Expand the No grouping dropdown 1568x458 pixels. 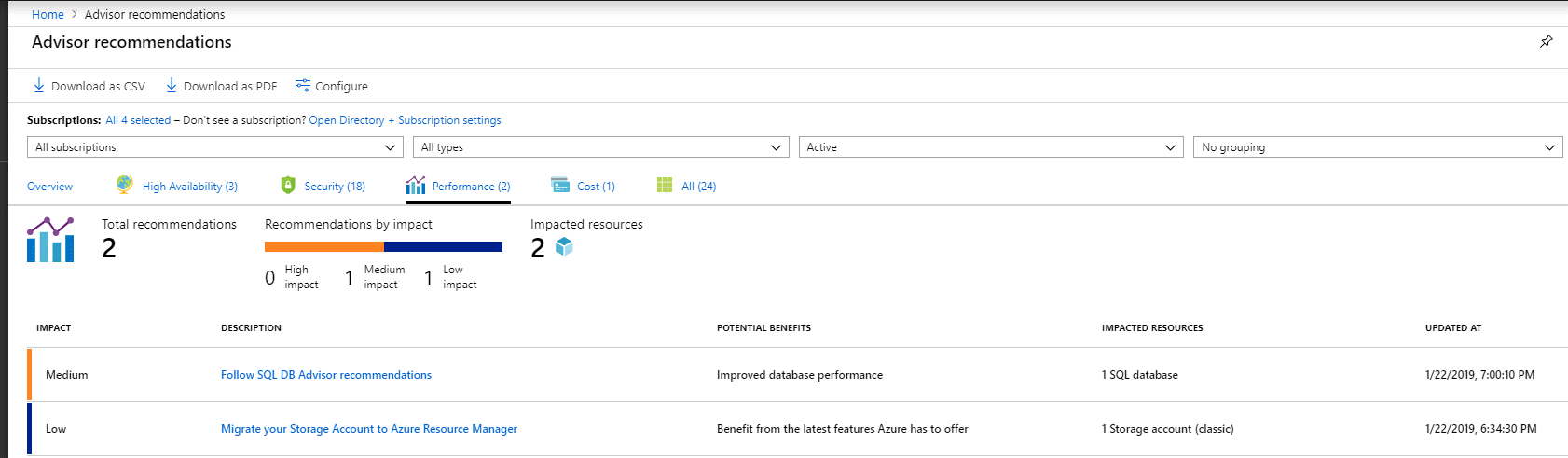pos(1378,147)
